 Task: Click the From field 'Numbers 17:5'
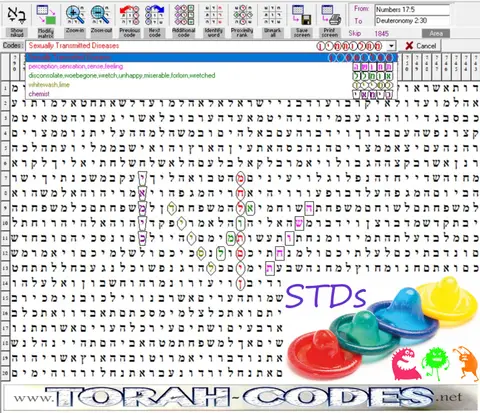[412, 9]
